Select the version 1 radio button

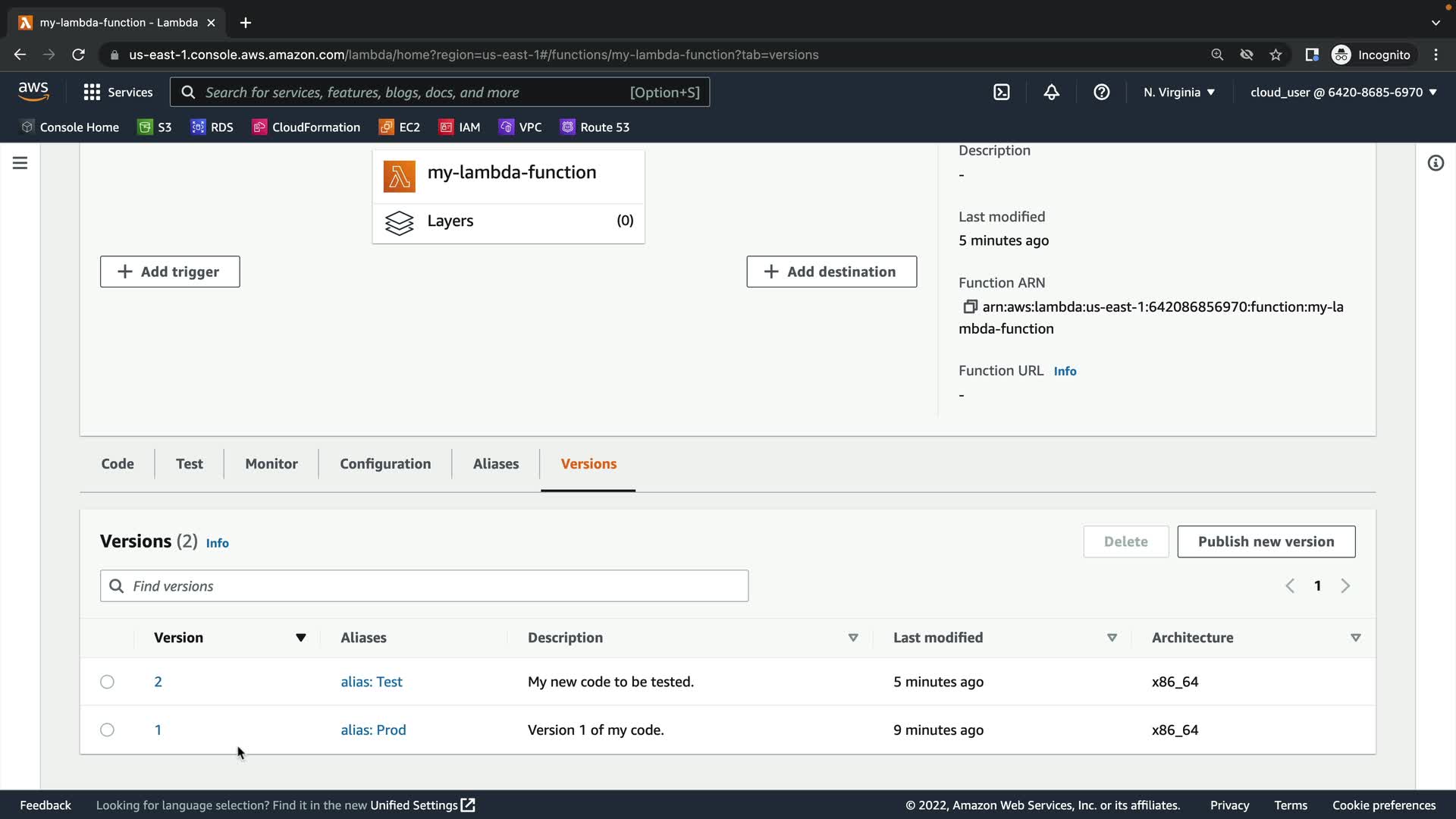[x=107, y=730]
